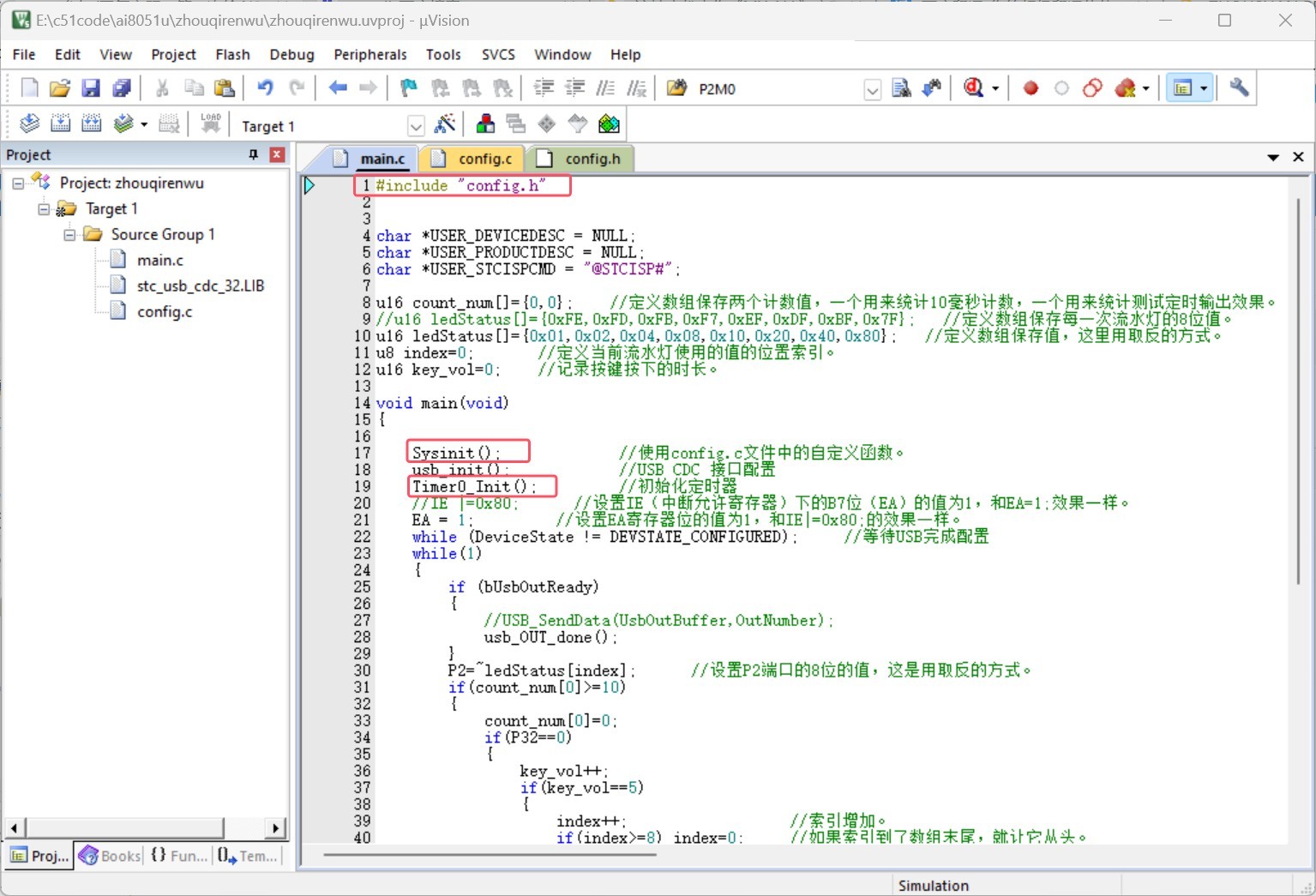Navigate forwards with the right arrow
Screen dimensions: 1316x896
368,88
